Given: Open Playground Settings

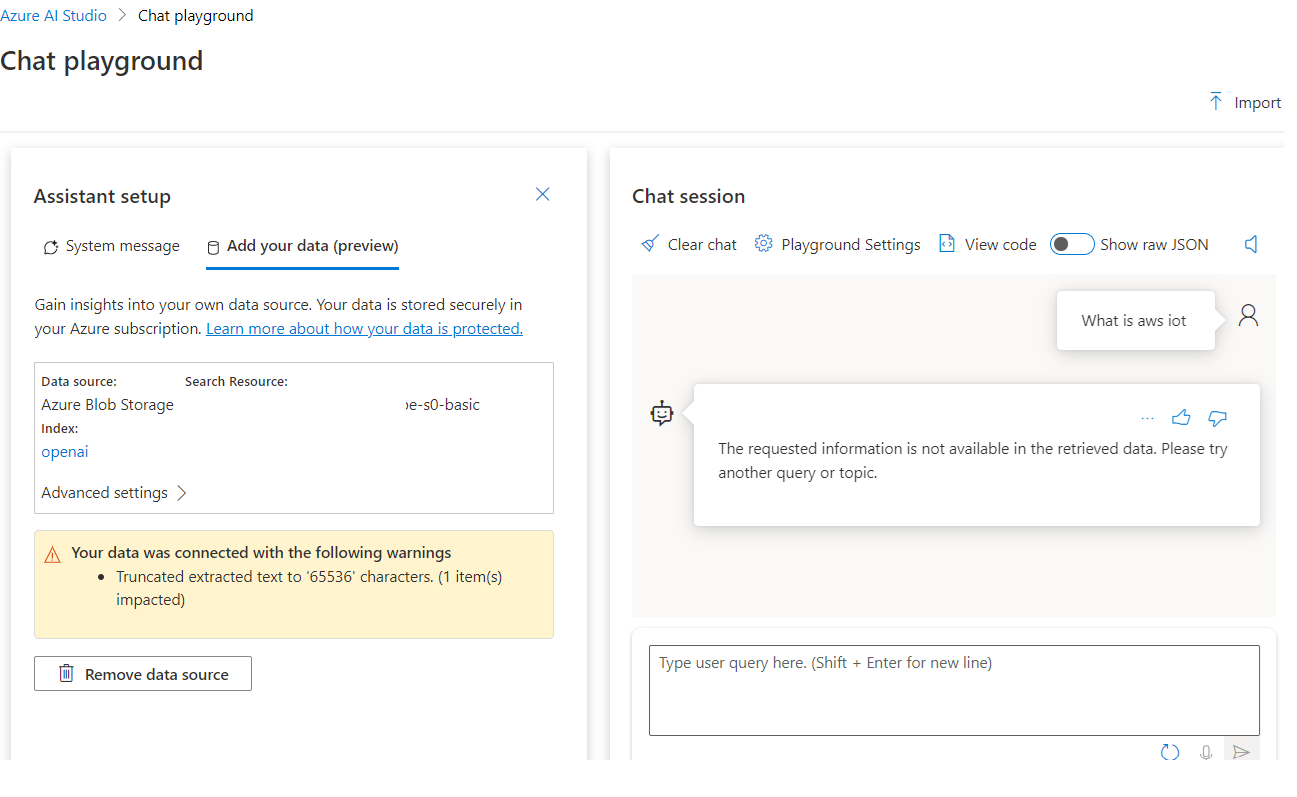Looking at the screenshot, I should [838, 244].
